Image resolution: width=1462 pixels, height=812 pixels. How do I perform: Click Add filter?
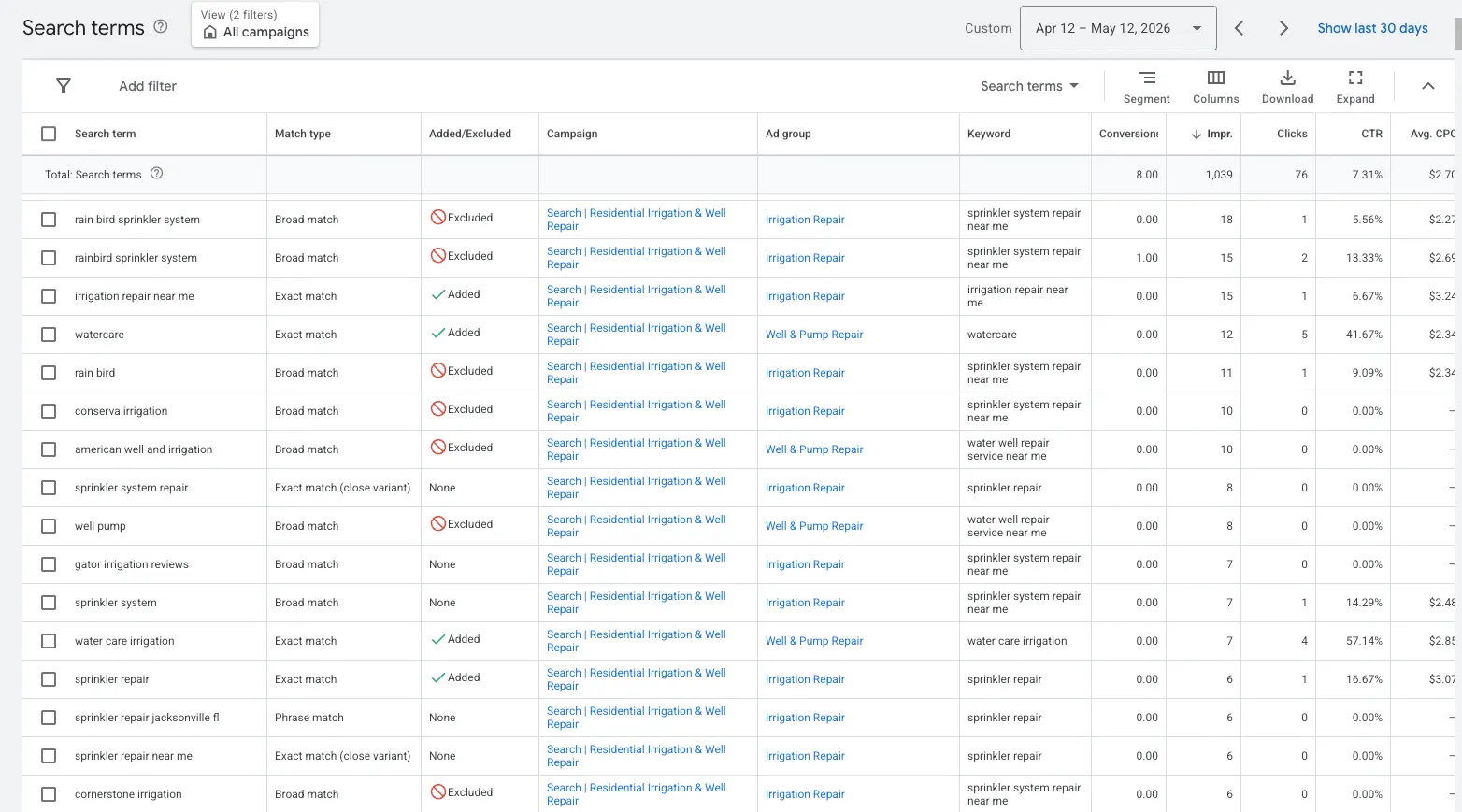148,86
